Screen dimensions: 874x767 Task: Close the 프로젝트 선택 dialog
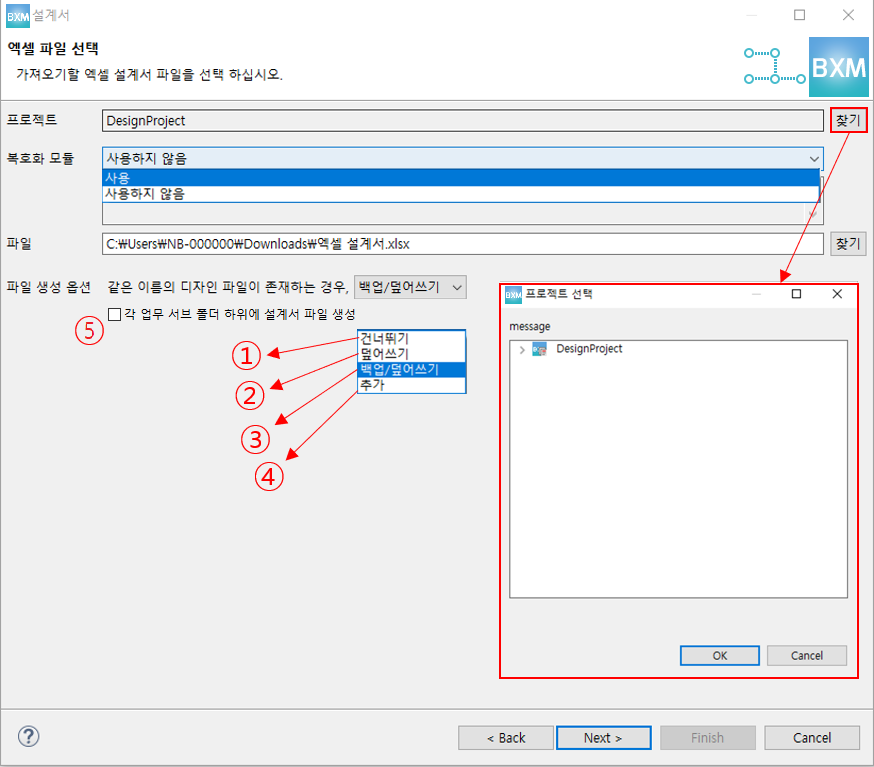tap(837, 294)
